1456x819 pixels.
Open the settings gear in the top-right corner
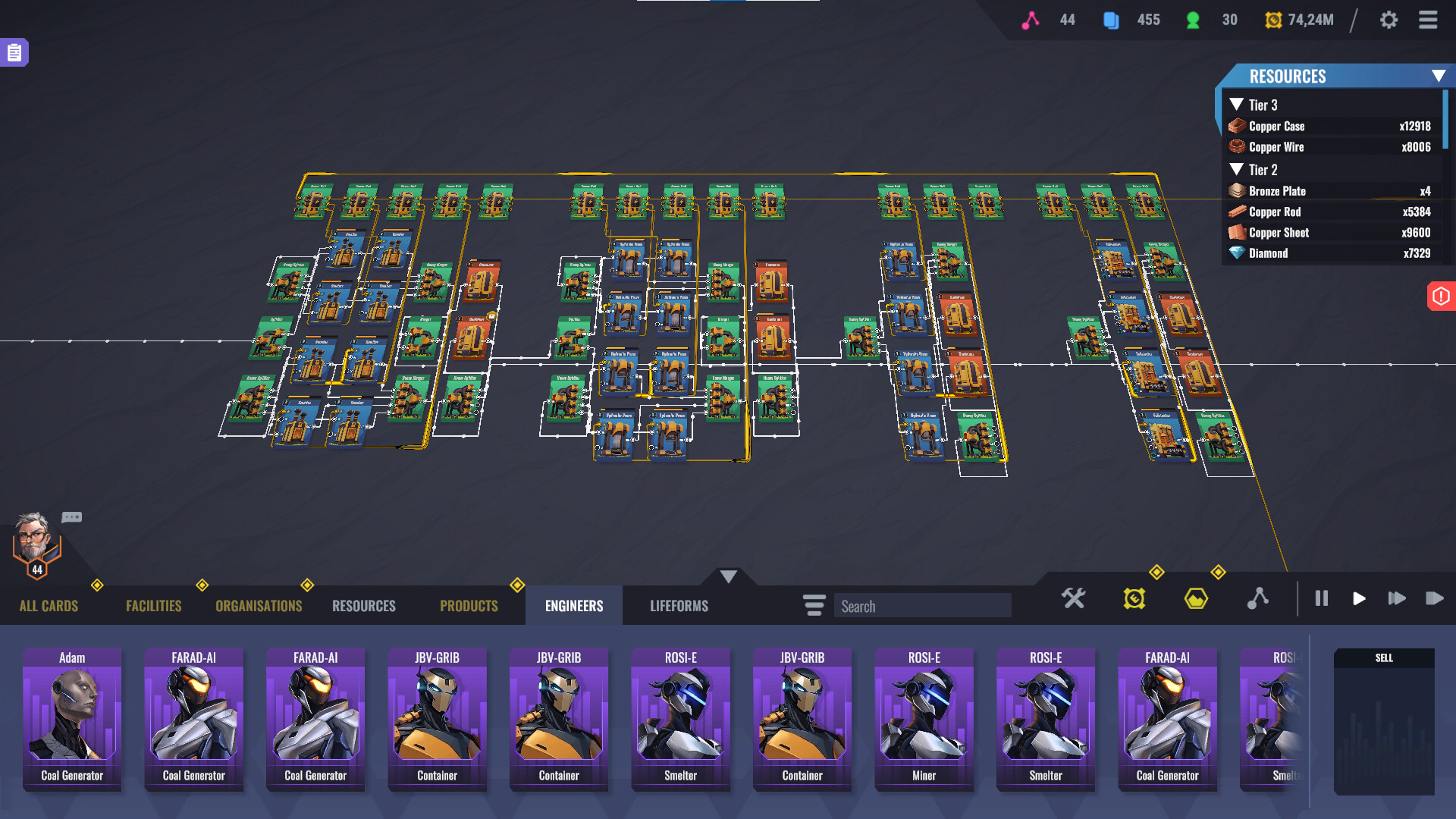pos(1390,20)
